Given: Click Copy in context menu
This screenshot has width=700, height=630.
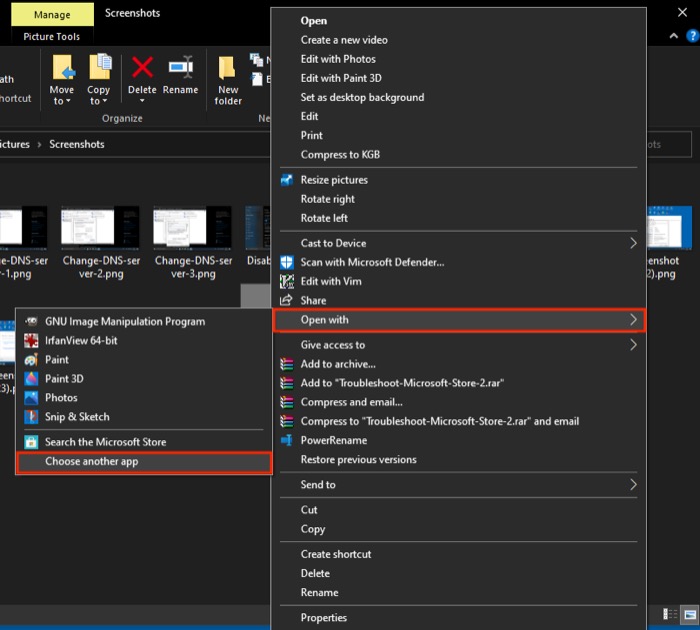Looking at the screenshot, I should tap(458, 529).
